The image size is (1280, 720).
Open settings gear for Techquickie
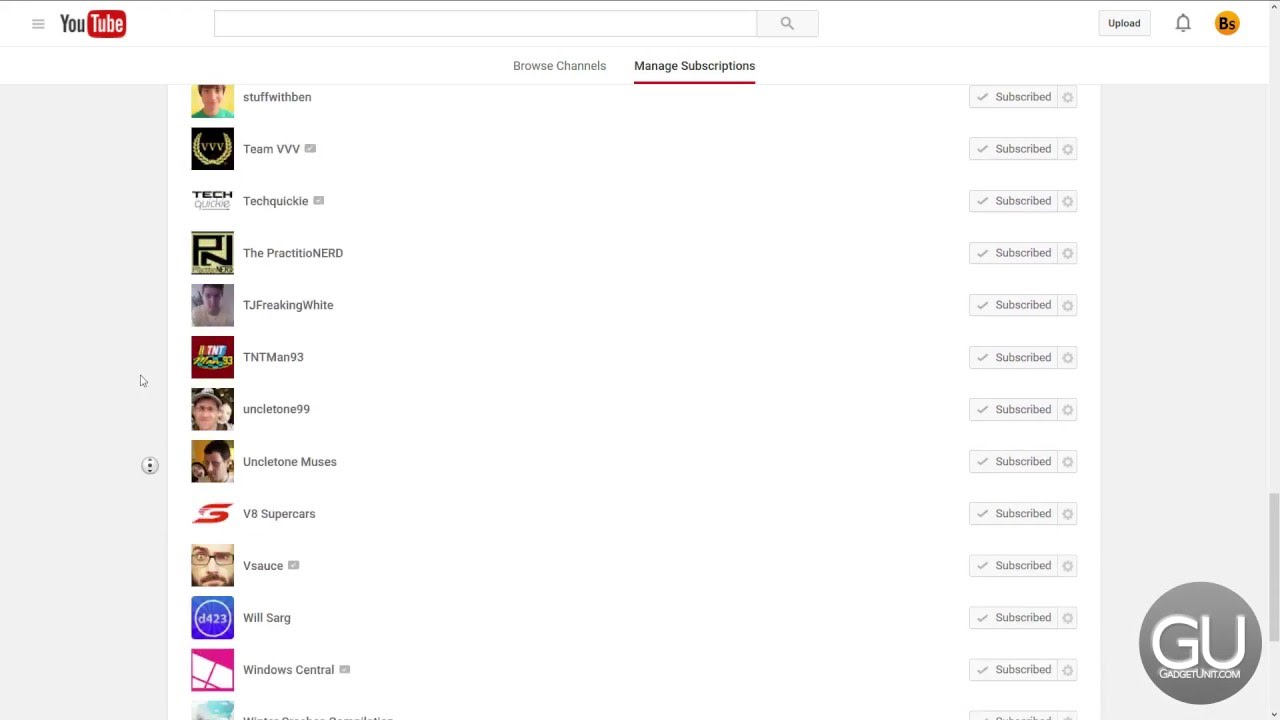tap(1067, 201)
